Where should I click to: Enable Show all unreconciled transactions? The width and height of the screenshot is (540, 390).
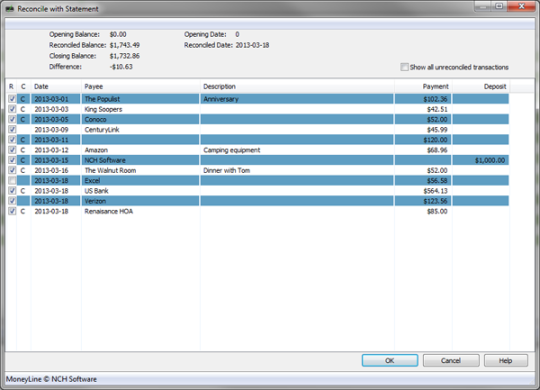coord(404,67)
